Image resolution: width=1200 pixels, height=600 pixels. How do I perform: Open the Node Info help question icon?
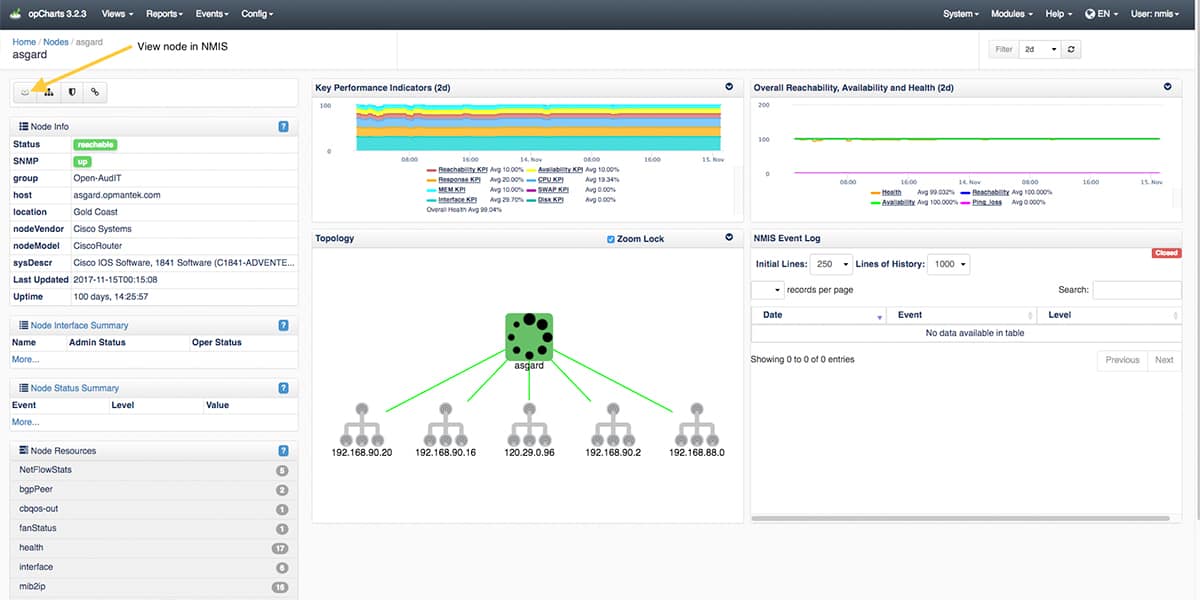pyautogui.click(x=284, y=127)
